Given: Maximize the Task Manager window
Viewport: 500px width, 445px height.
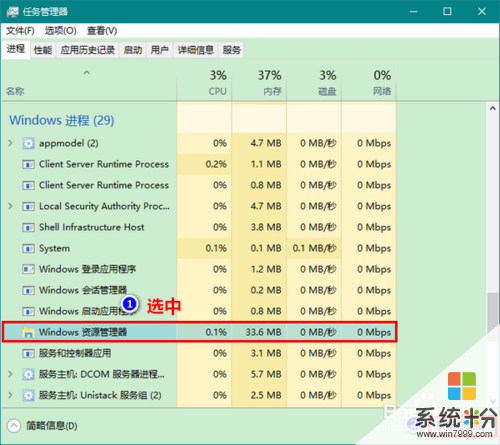Looking at the screenshot, I should pyautogui.click(x=447, y=12).
